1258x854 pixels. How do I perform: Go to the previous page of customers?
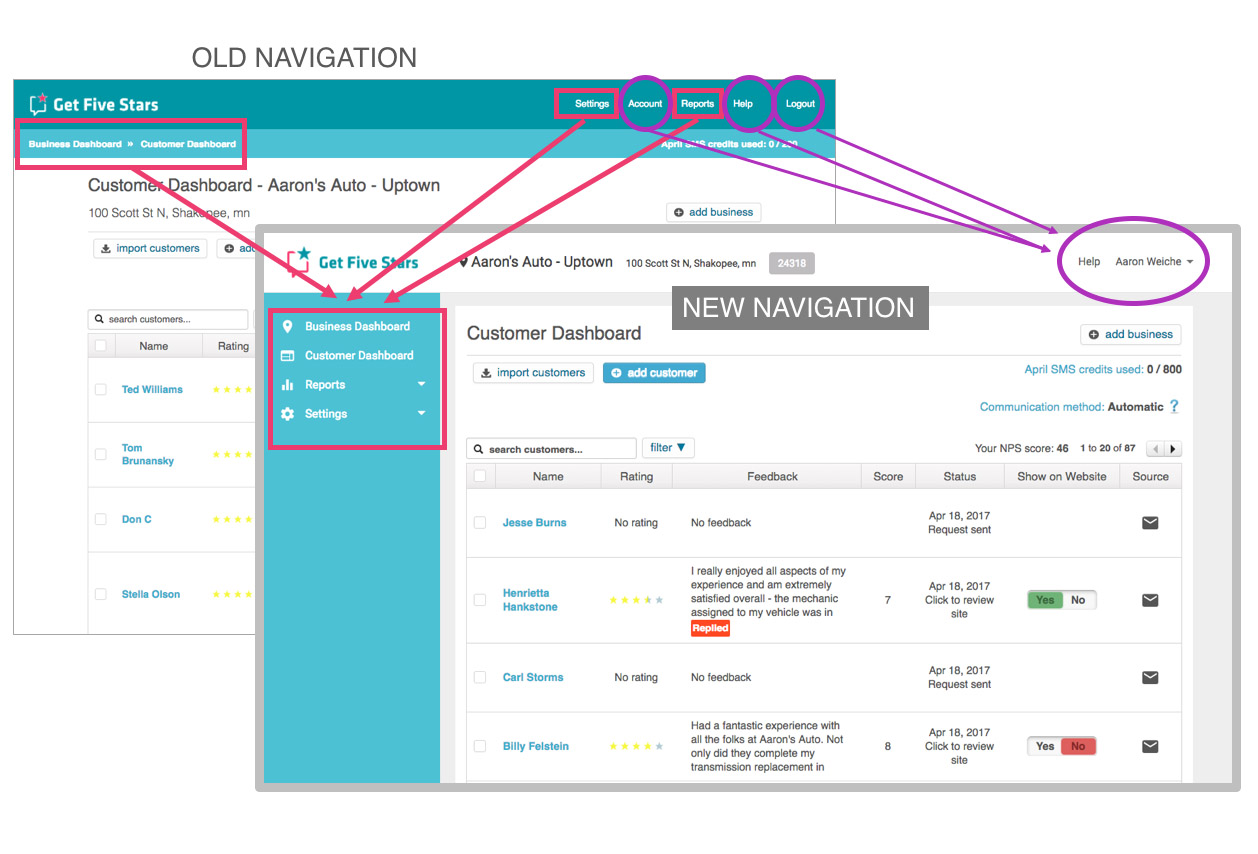point(1156,449)
